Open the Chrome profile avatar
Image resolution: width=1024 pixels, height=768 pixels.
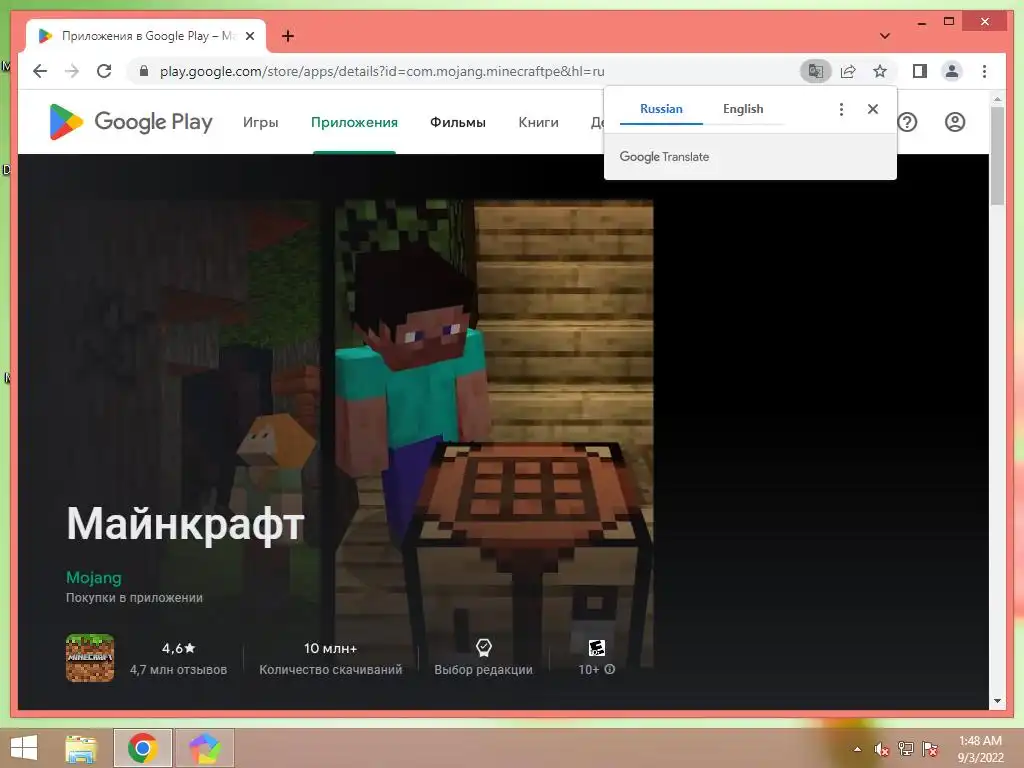(952, 71)
